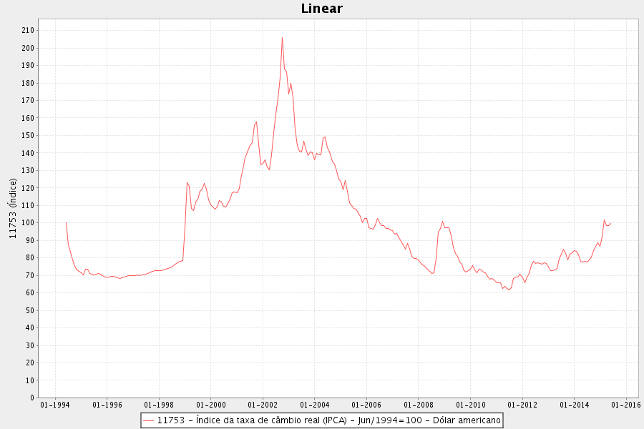Select the 01-2012 date tick label
Image resolution: width=644 pixels, height=429 pixels.
click(x=522, y=405)
